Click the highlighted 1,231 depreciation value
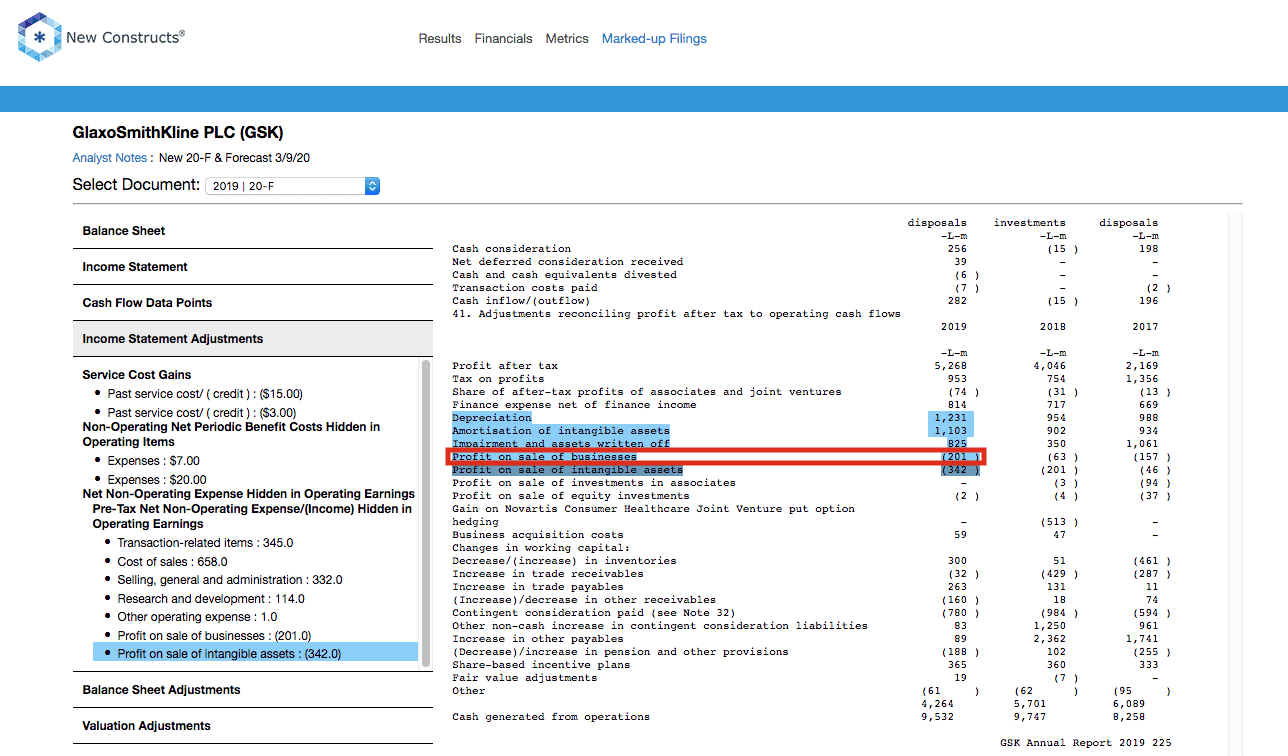This screenshot has width=1288, height=756. pyautogui.click(x=950, y=418)
